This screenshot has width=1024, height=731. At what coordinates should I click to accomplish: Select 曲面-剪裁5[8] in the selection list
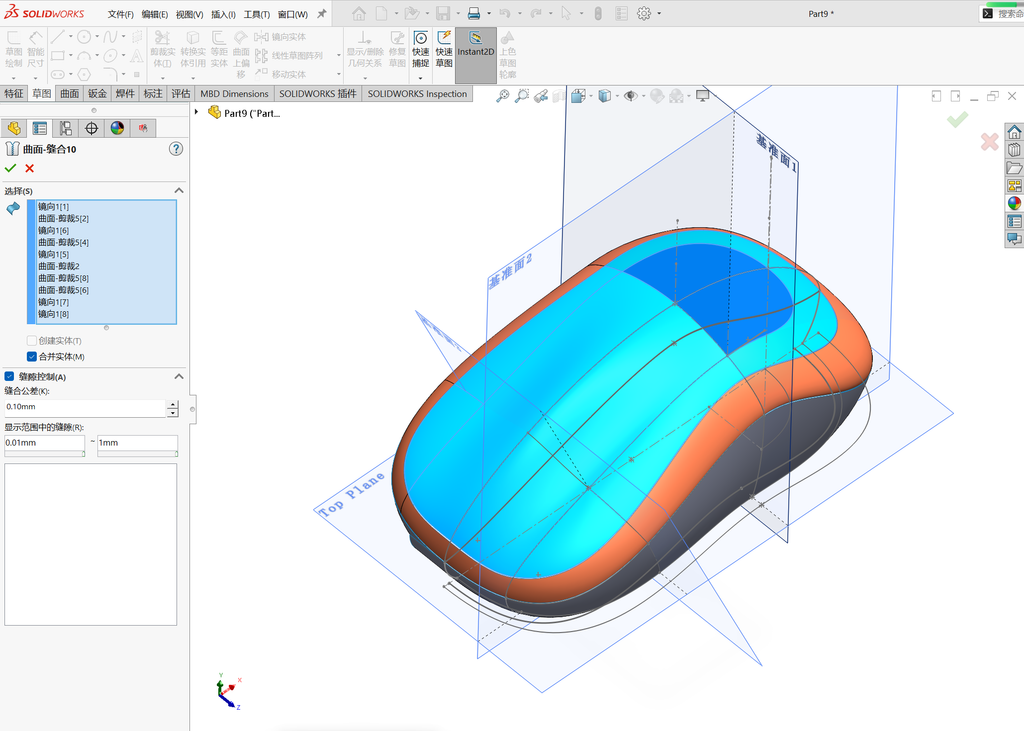click(63, 278)
